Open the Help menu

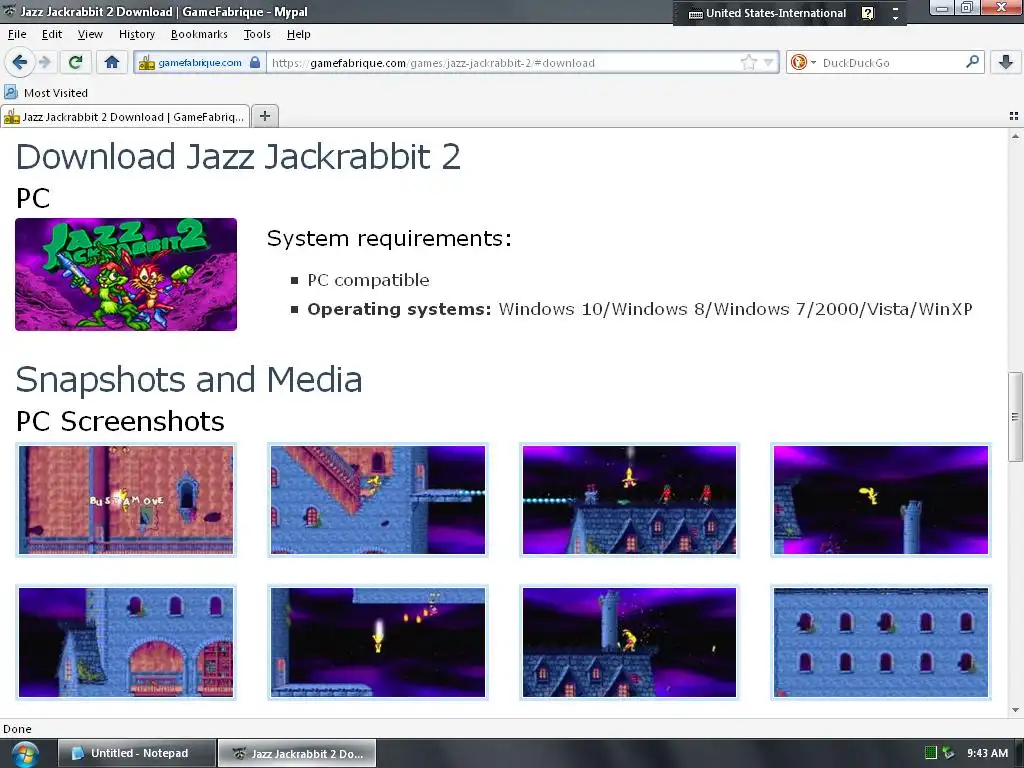[x=298, y=34]
